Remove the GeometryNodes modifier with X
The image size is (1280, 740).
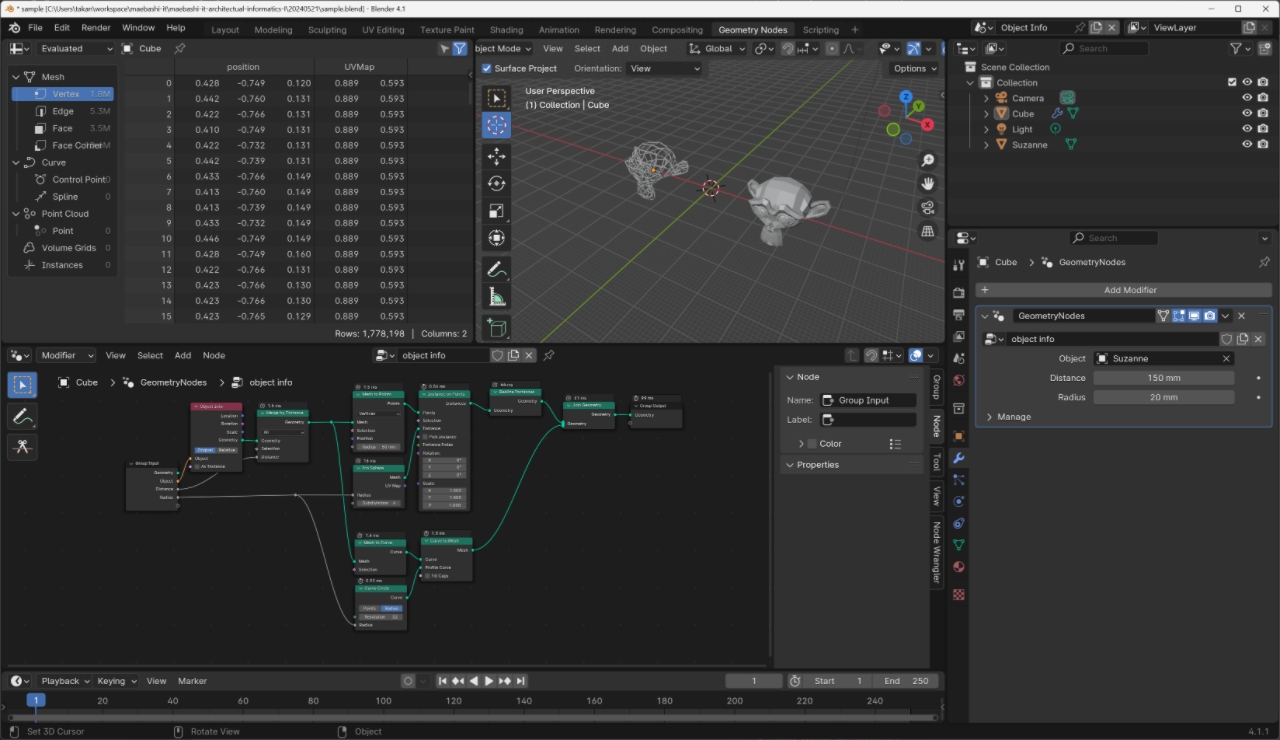1241,316
